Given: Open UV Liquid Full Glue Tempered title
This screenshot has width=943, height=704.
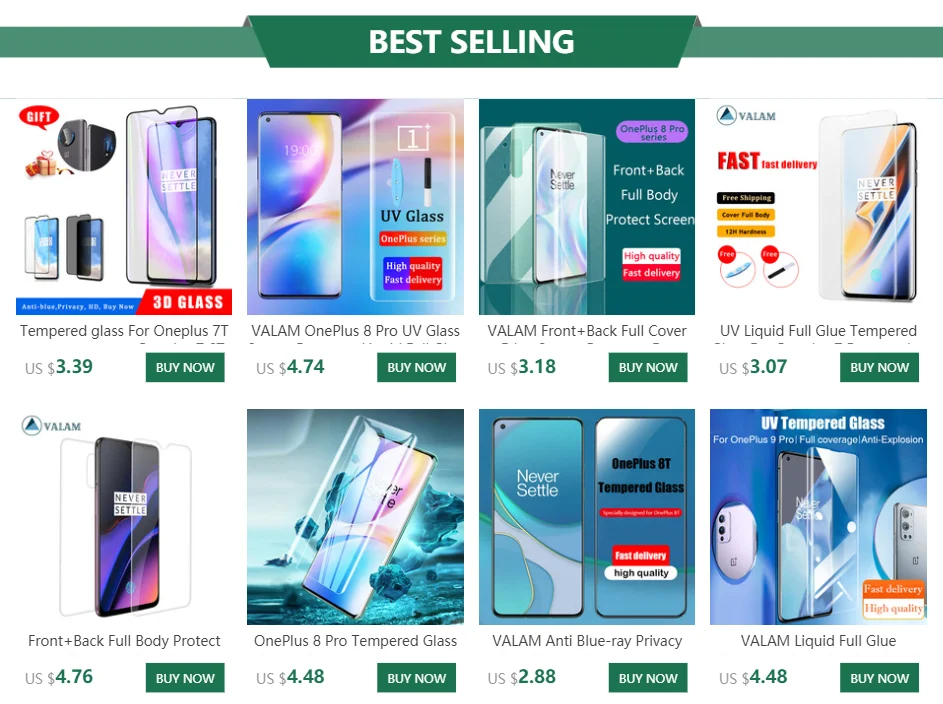Looking at the screenshot, I should [819, 331].
